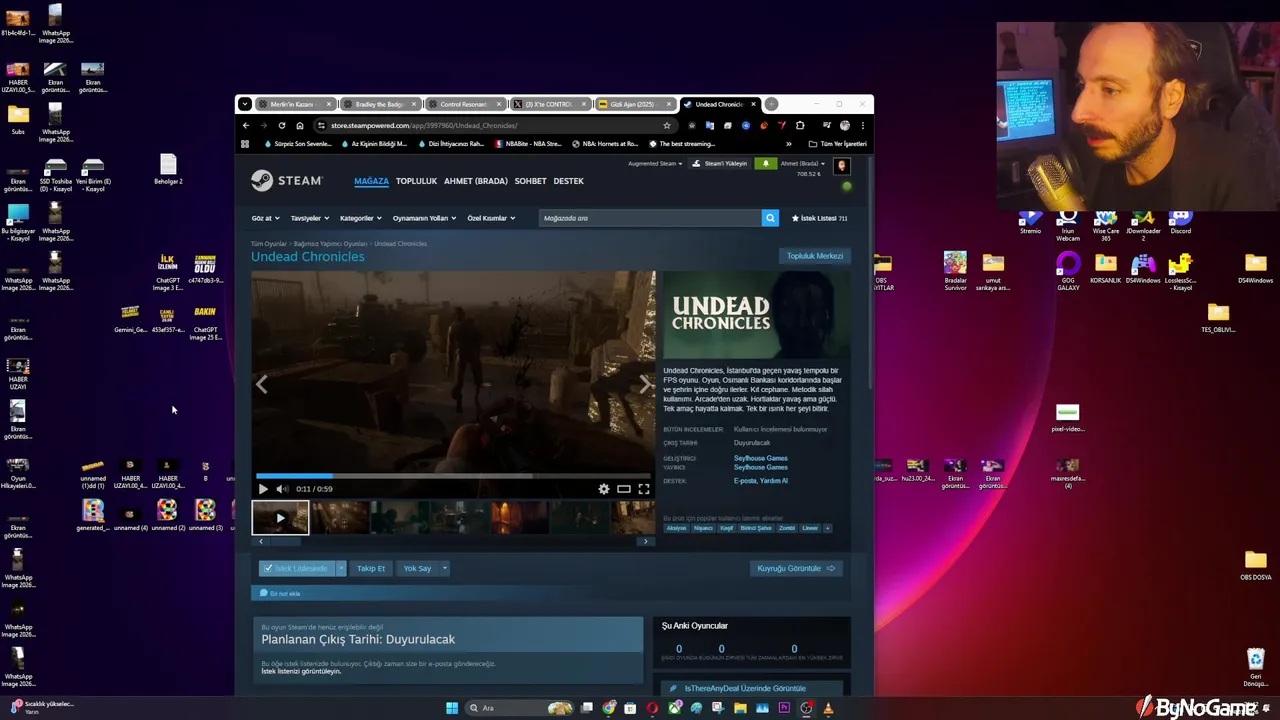Viewport: 1280px width, 720px height.
Task: Open the Steam profile avatar
Action: (x=842, y=166)
